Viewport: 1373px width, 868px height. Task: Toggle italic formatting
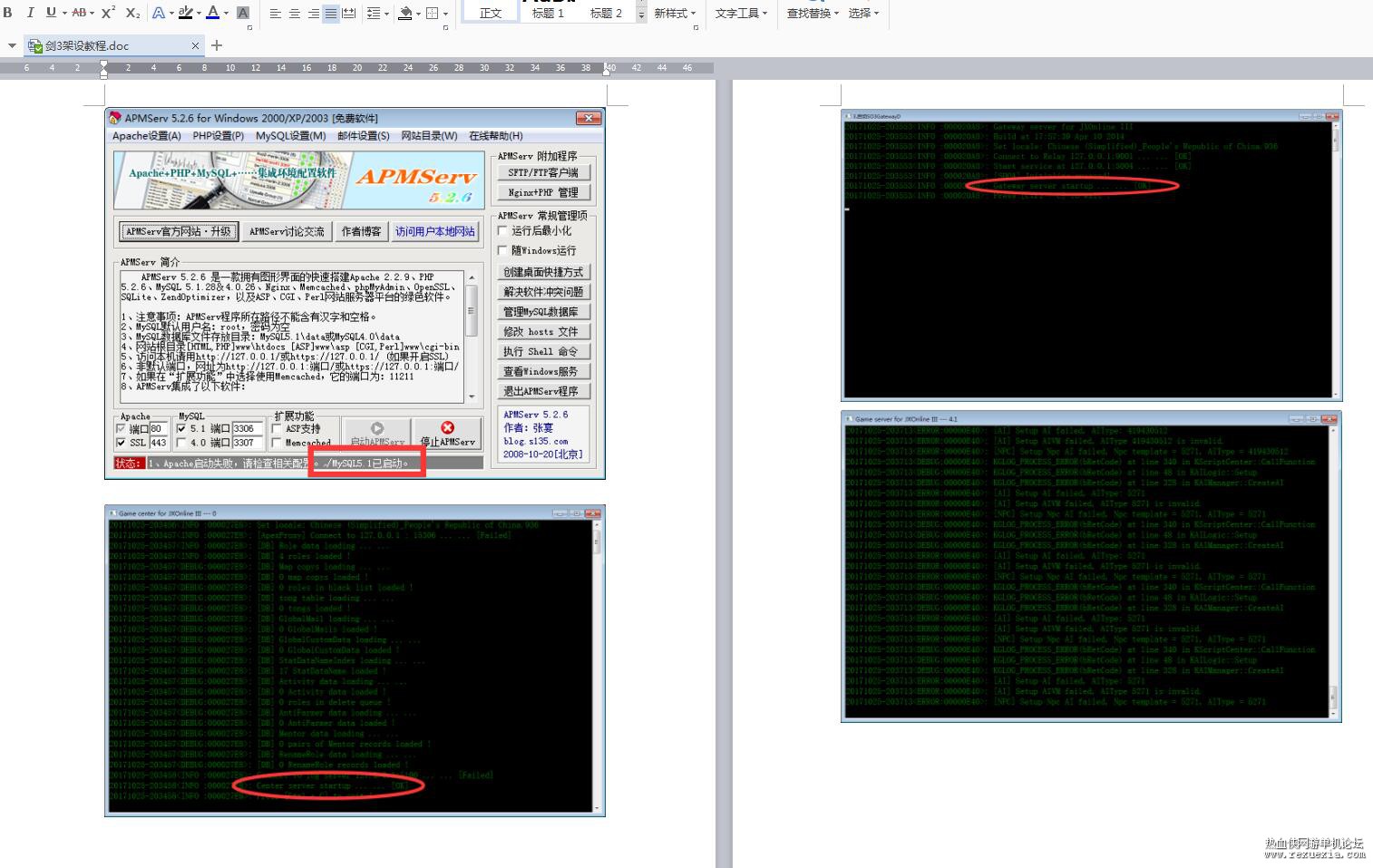(x=30, y=13)
